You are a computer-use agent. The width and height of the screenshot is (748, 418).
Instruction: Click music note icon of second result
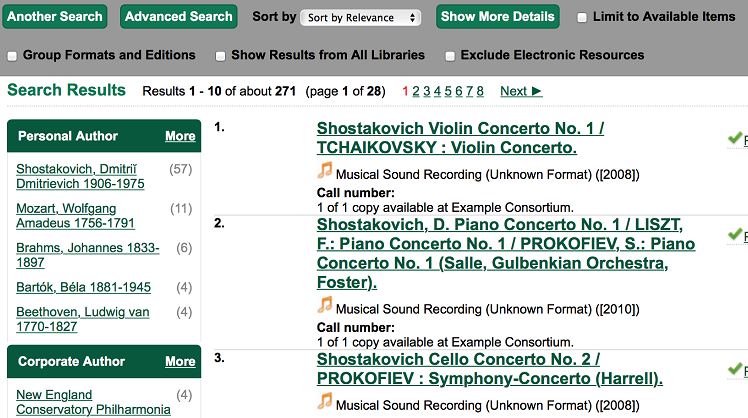(x=325, y=304)
